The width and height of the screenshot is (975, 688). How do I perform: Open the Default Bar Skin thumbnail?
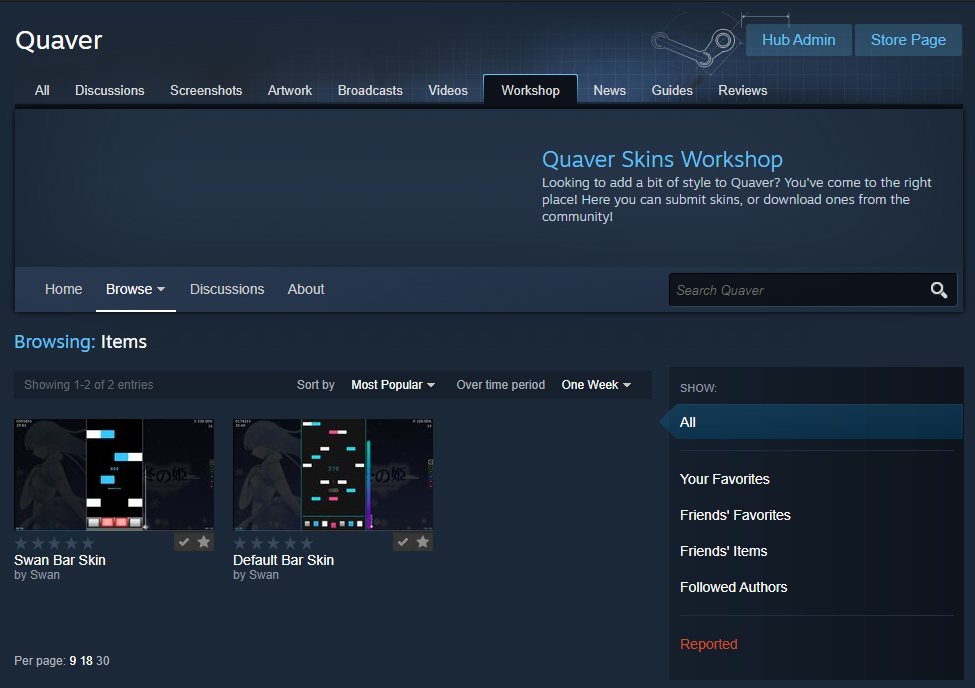pos(332,474)
